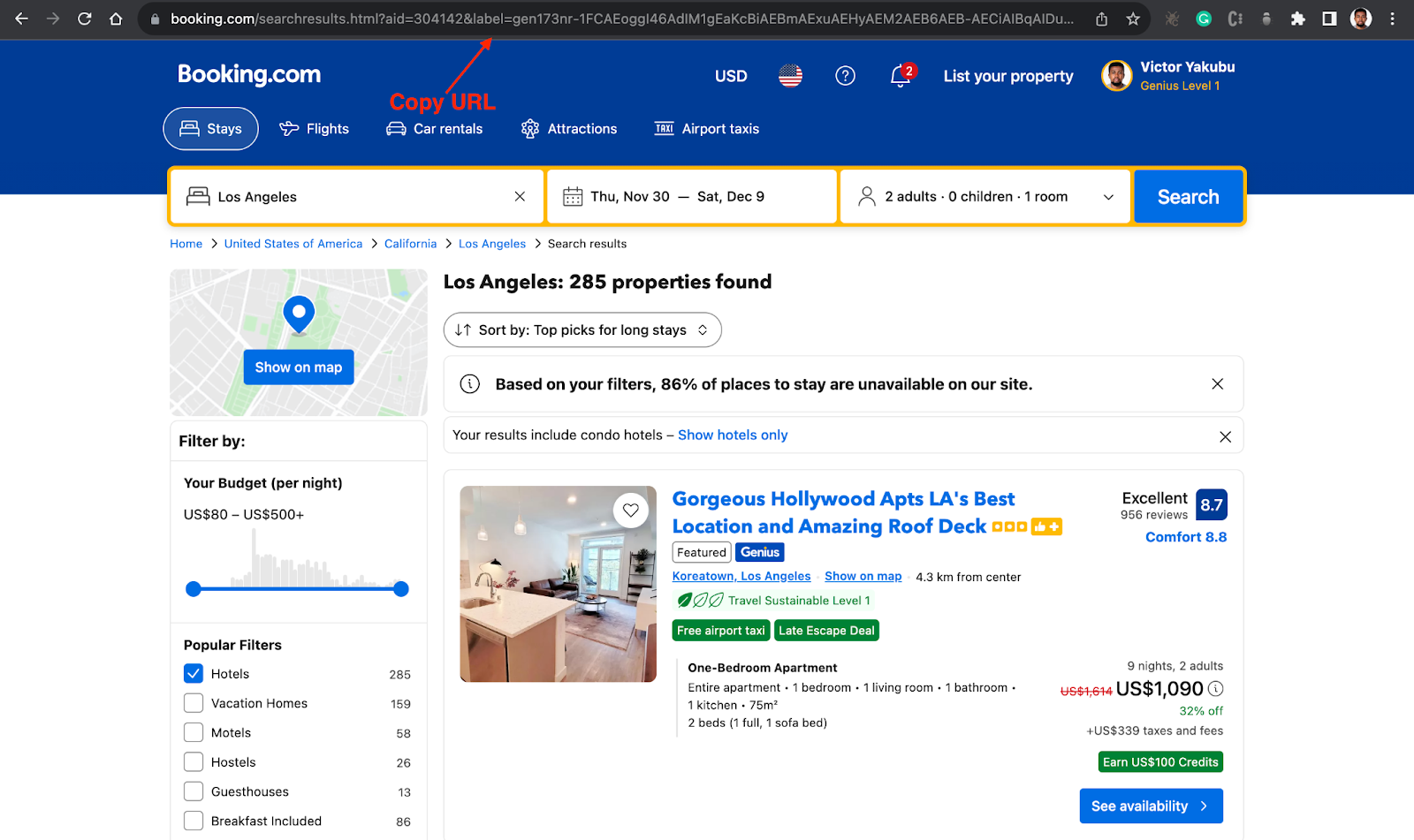The width and height of the screenshot is (1414, 840).
Task: Click See availability
Action: (x=1152, y=806)
